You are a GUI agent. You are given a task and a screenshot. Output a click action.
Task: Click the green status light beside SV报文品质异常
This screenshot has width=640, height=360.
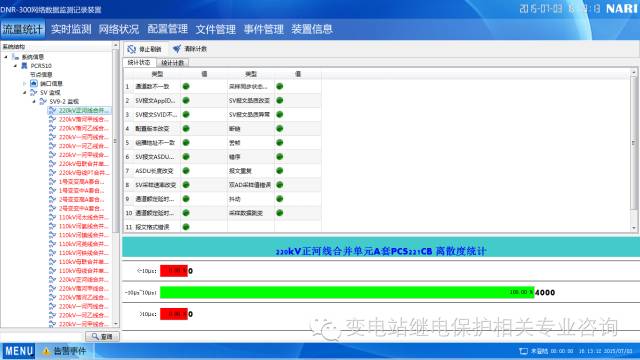click(280, 114)
